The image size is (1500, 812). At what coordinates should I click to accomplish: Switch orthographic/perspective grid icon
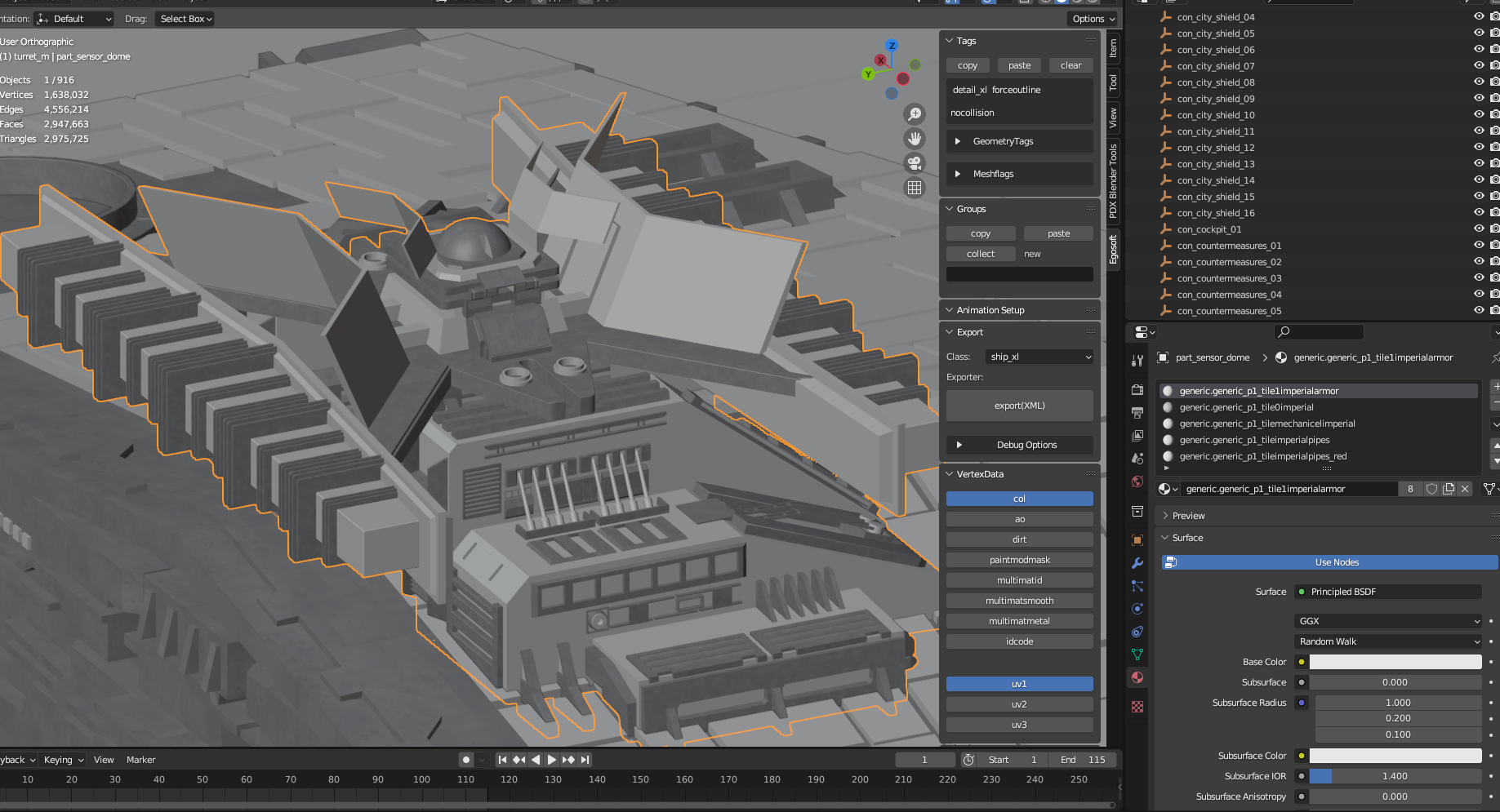(x=915, y=188)
